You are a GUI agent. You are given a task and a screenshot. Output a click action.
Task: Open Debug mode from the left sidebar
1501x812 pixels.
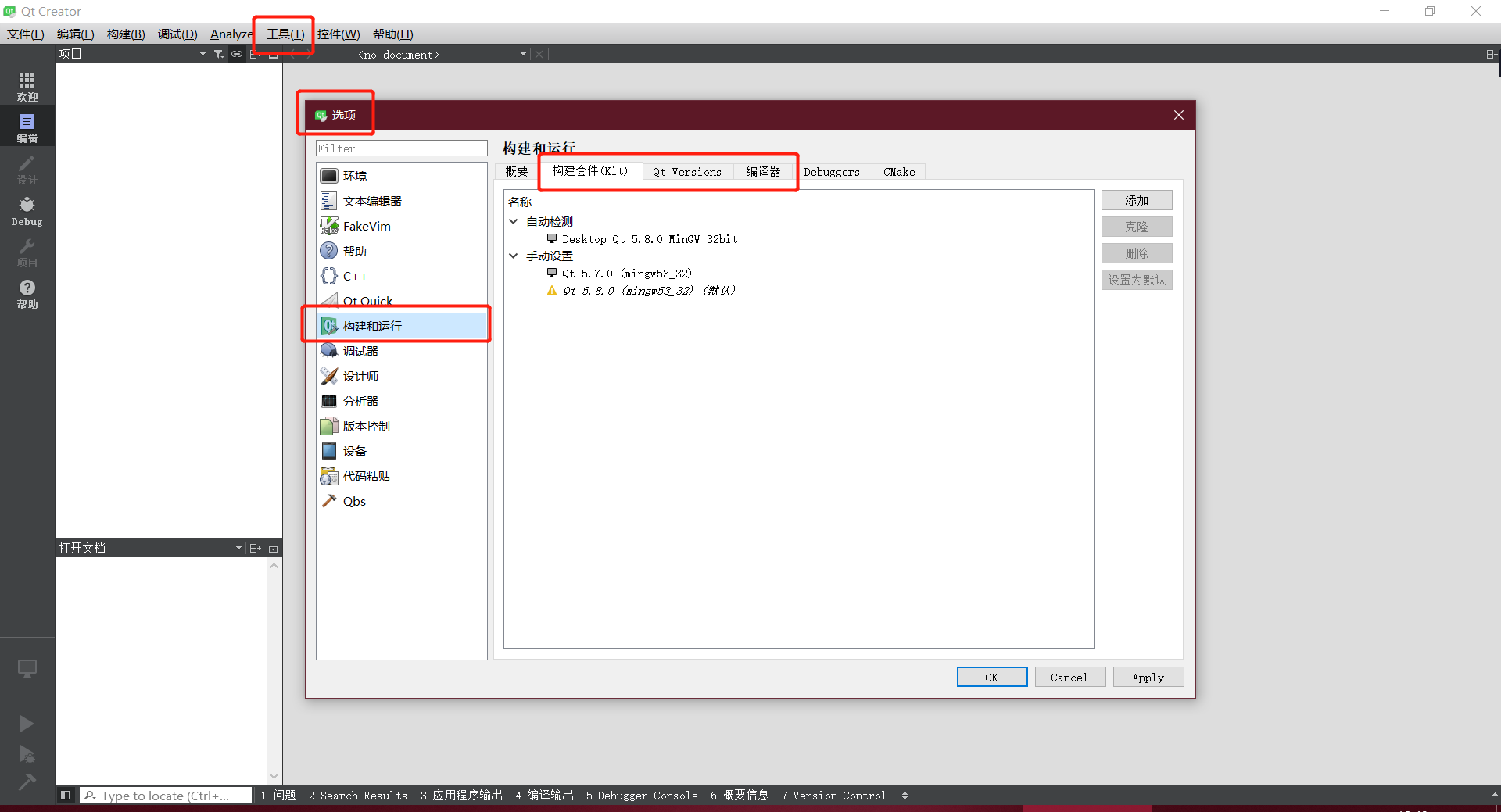tap(27, 209)
